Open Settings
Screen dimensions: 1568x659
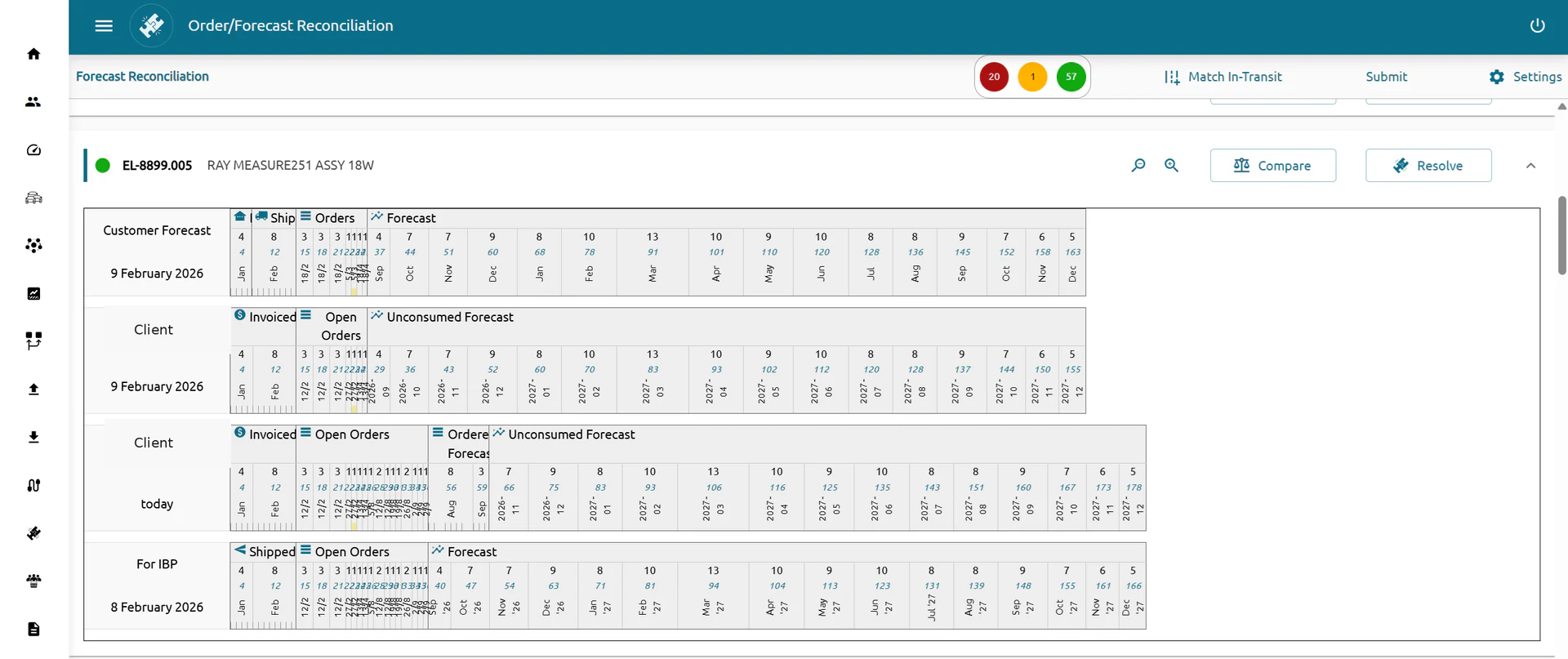tap(1525, 77)
